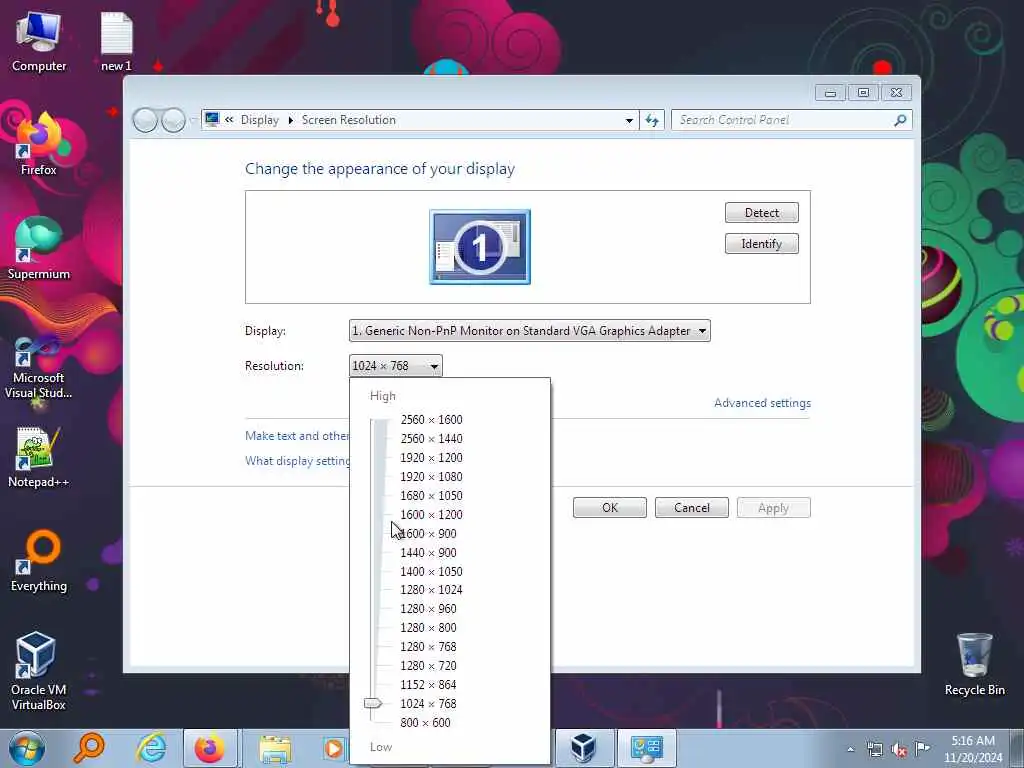This screenshot has height=768, width=1024.
Task: Expand the address bar history dropdown
Action: [x=629, y=120]
